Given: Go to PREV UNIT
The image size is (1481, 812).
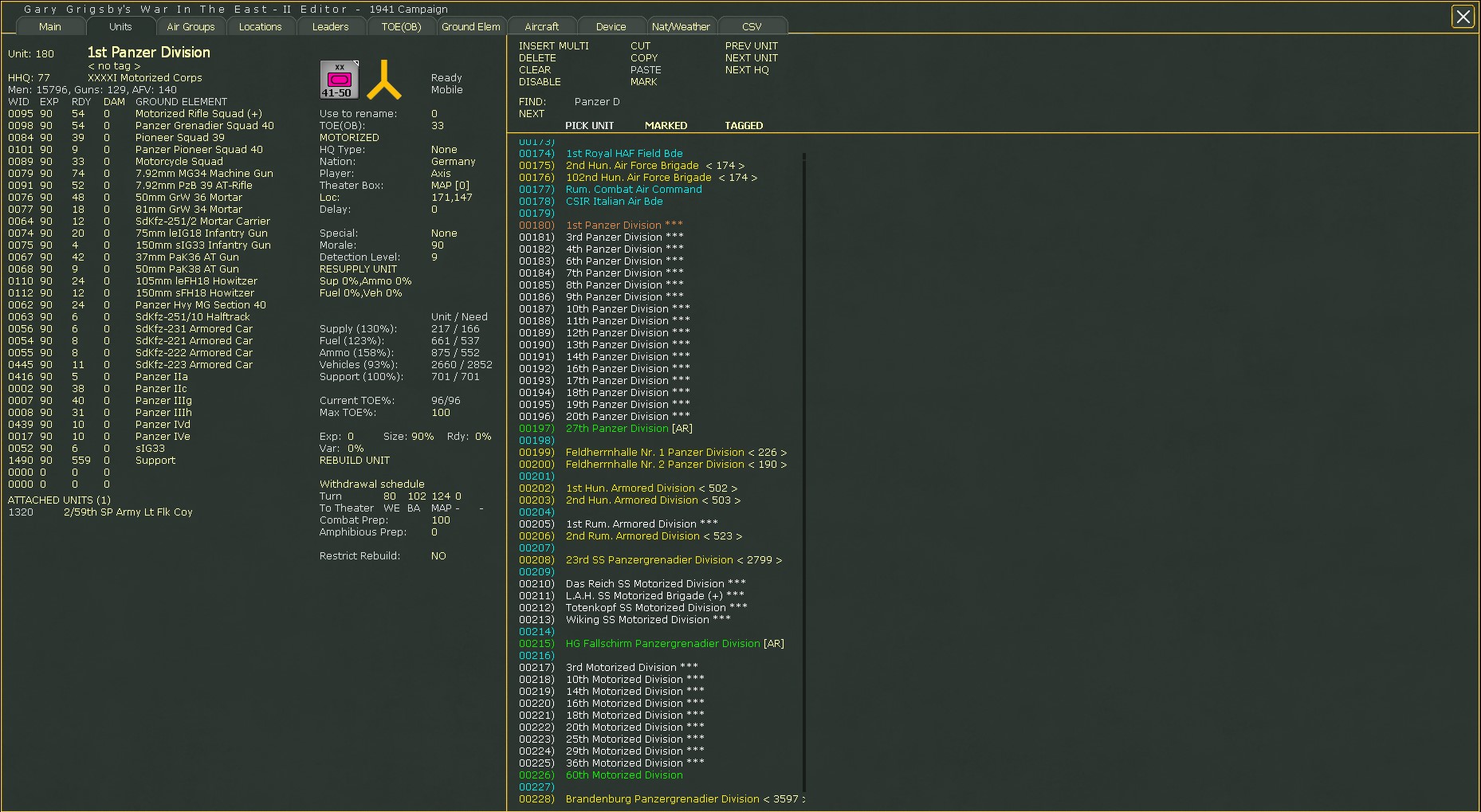Looking at the screenshot, I should [x=752, y=46].
